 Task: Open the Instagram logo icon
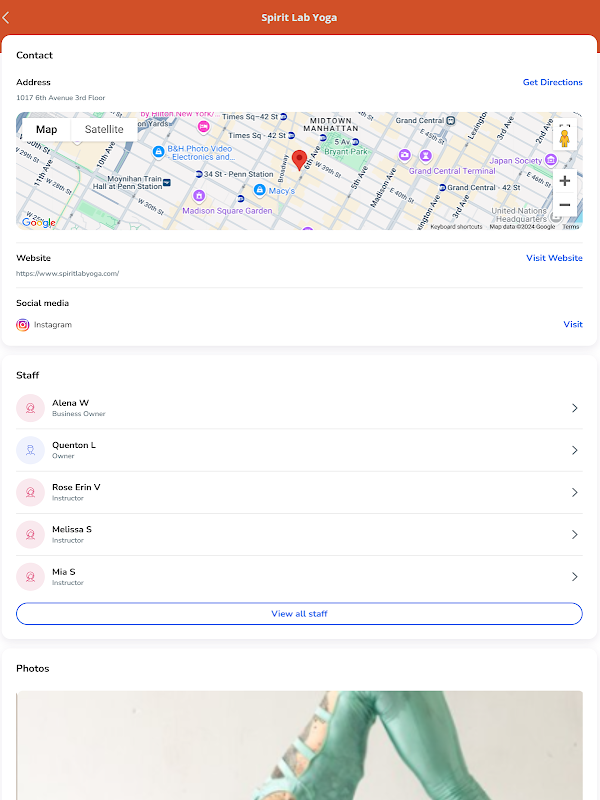tap(22, 325)
